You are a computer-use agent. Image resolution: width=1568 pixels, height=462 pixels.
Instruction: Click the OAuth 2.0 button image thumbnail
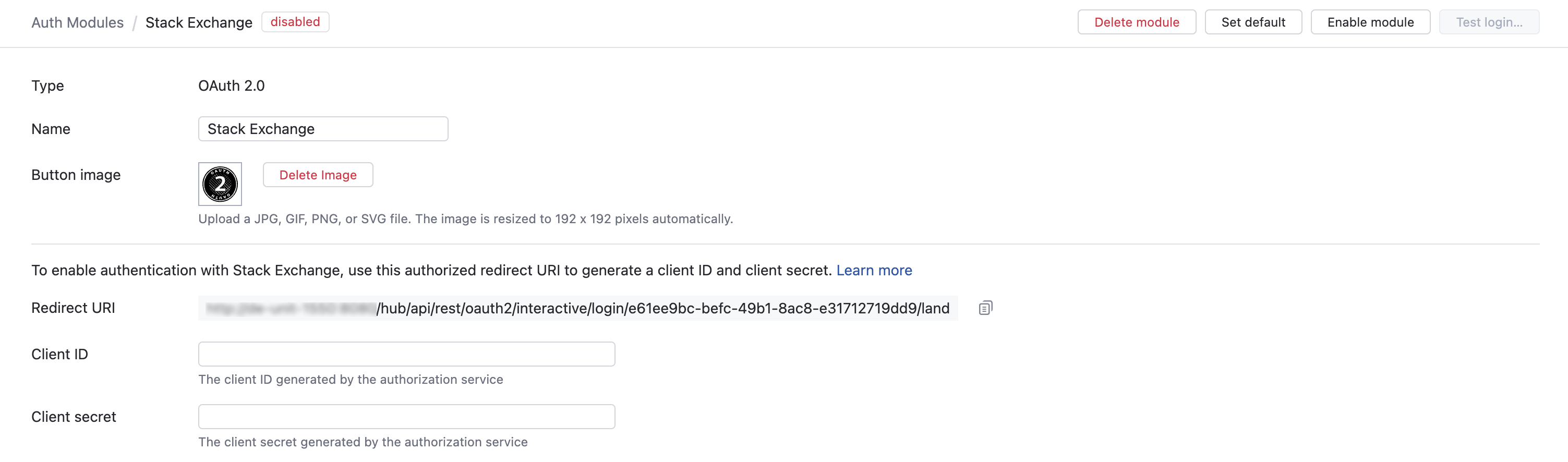(x=220, y=184)
